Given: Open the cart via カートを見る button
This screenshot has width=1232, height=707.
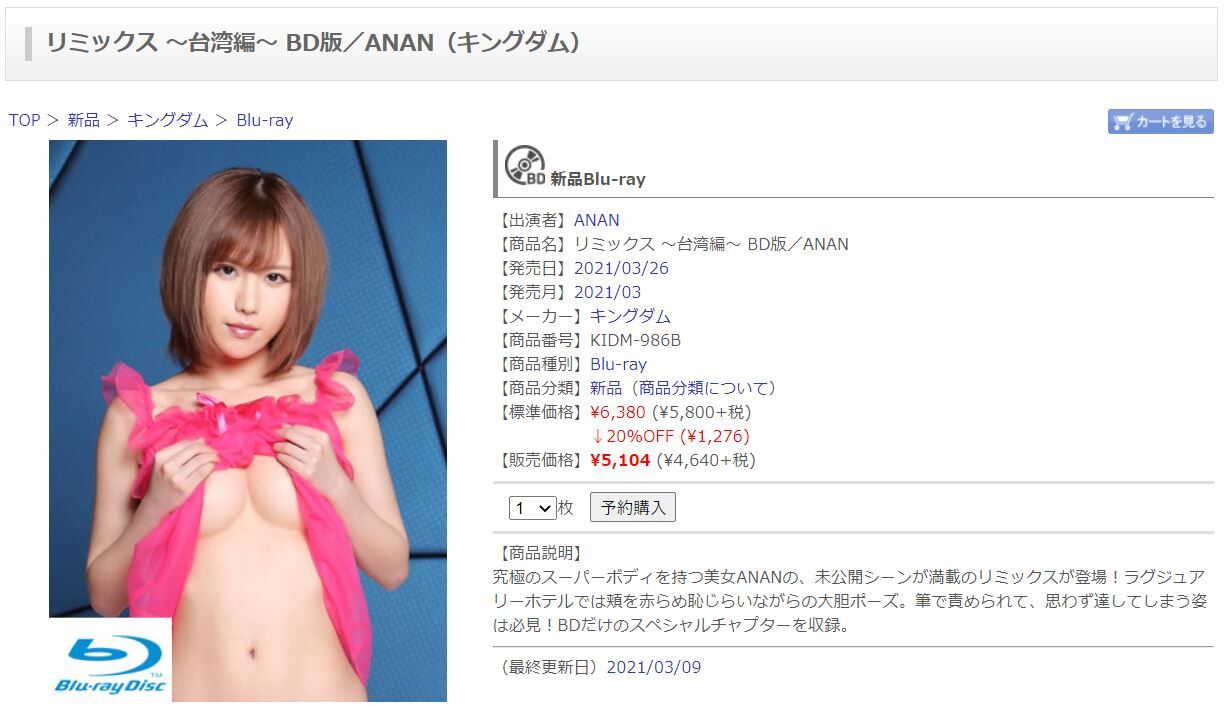Looking at the screenshot, I should (1160, 121).
